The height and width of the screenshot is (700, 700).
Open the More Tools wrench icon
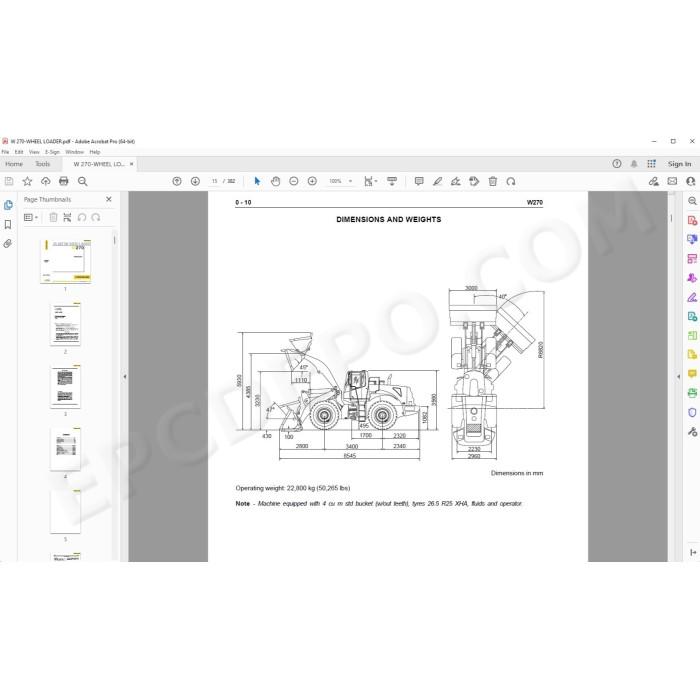pyautogui.click(x=692, y=432)
